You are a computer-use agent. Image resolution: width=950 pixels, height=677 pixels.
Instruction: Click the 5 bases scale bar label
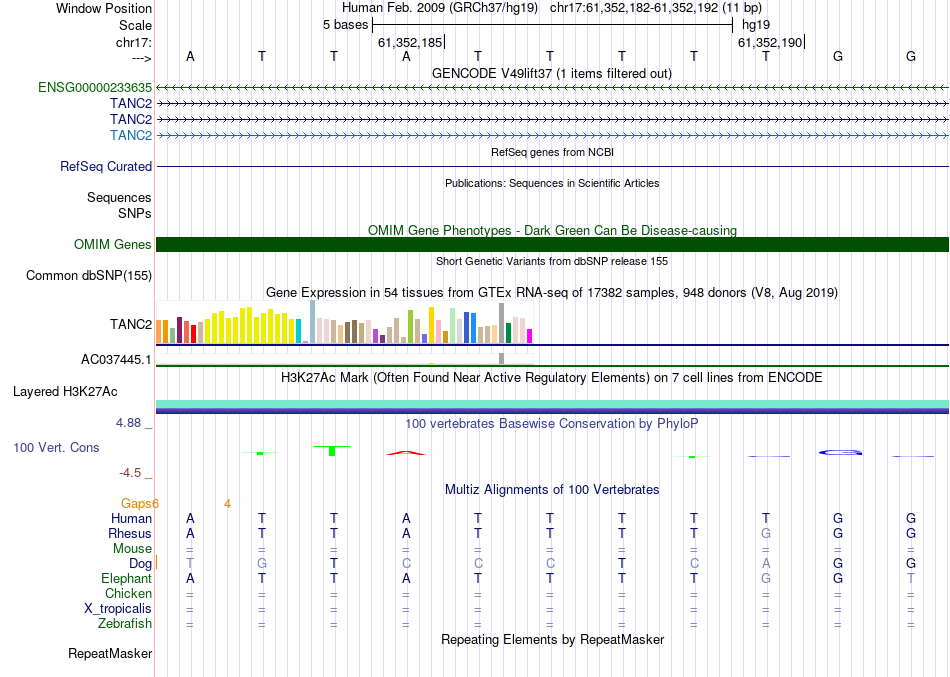point(345,25)
